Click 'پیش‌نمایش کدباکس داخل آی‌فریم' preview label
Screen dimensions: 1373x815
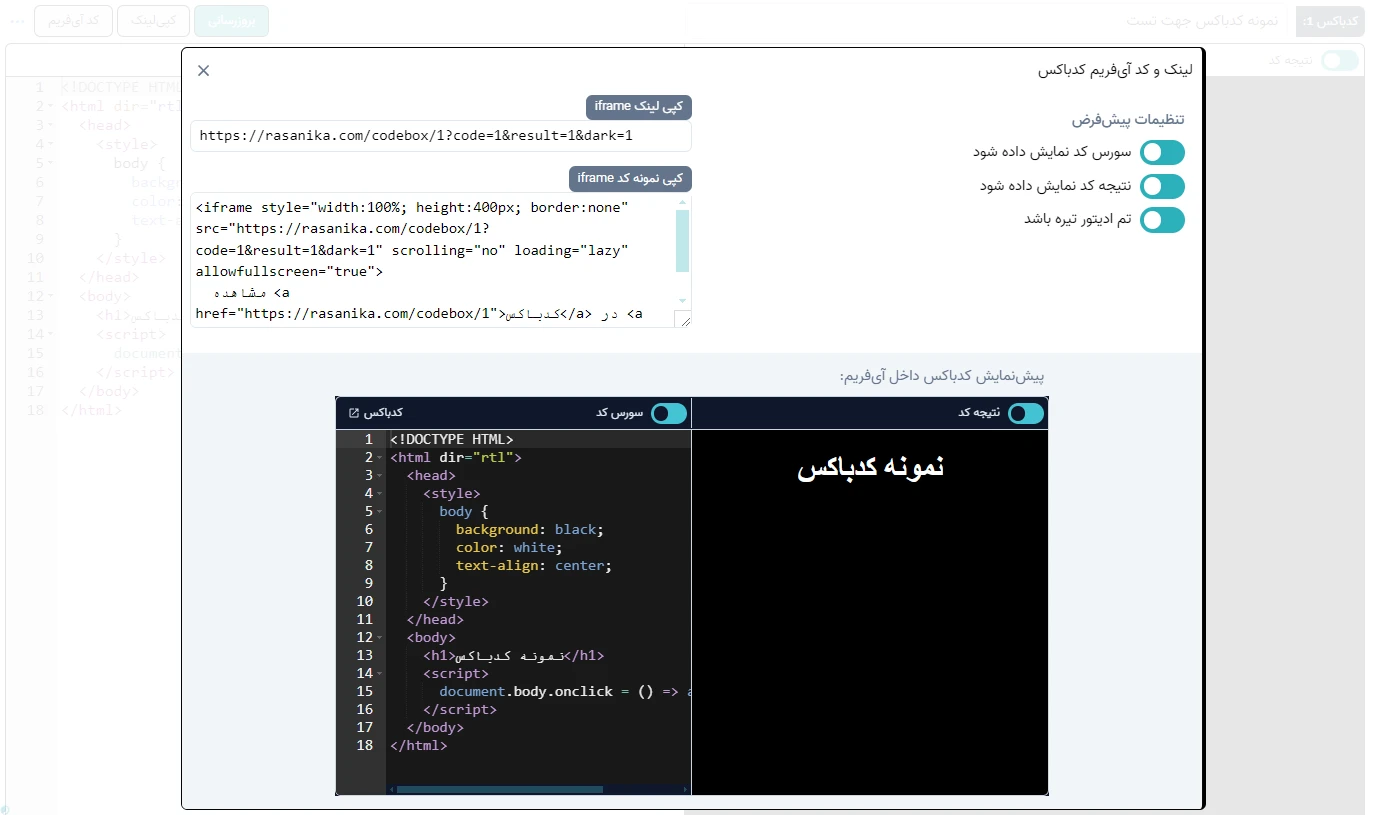click(942, 377)
